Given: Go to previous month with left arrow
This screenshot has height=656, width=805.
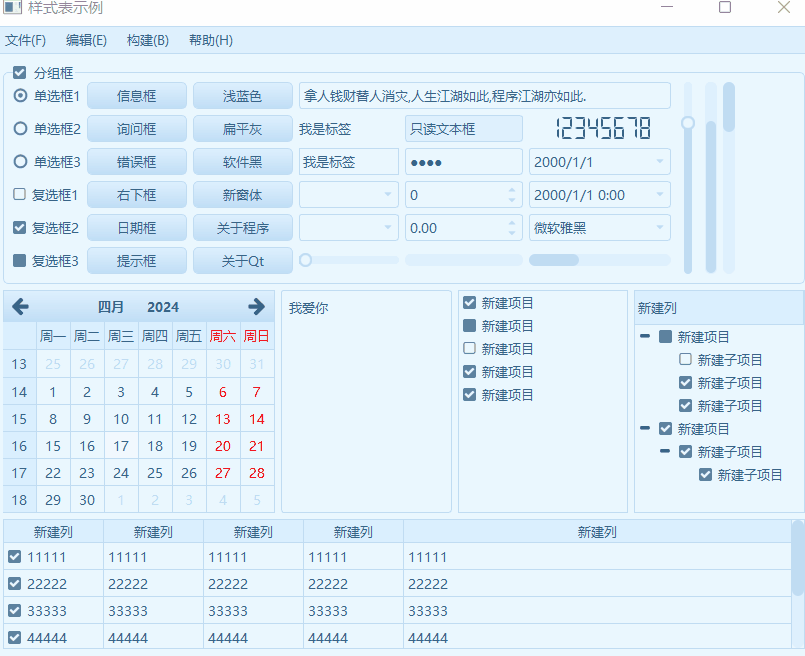Looking at the screenshot, I should (21, 306).
